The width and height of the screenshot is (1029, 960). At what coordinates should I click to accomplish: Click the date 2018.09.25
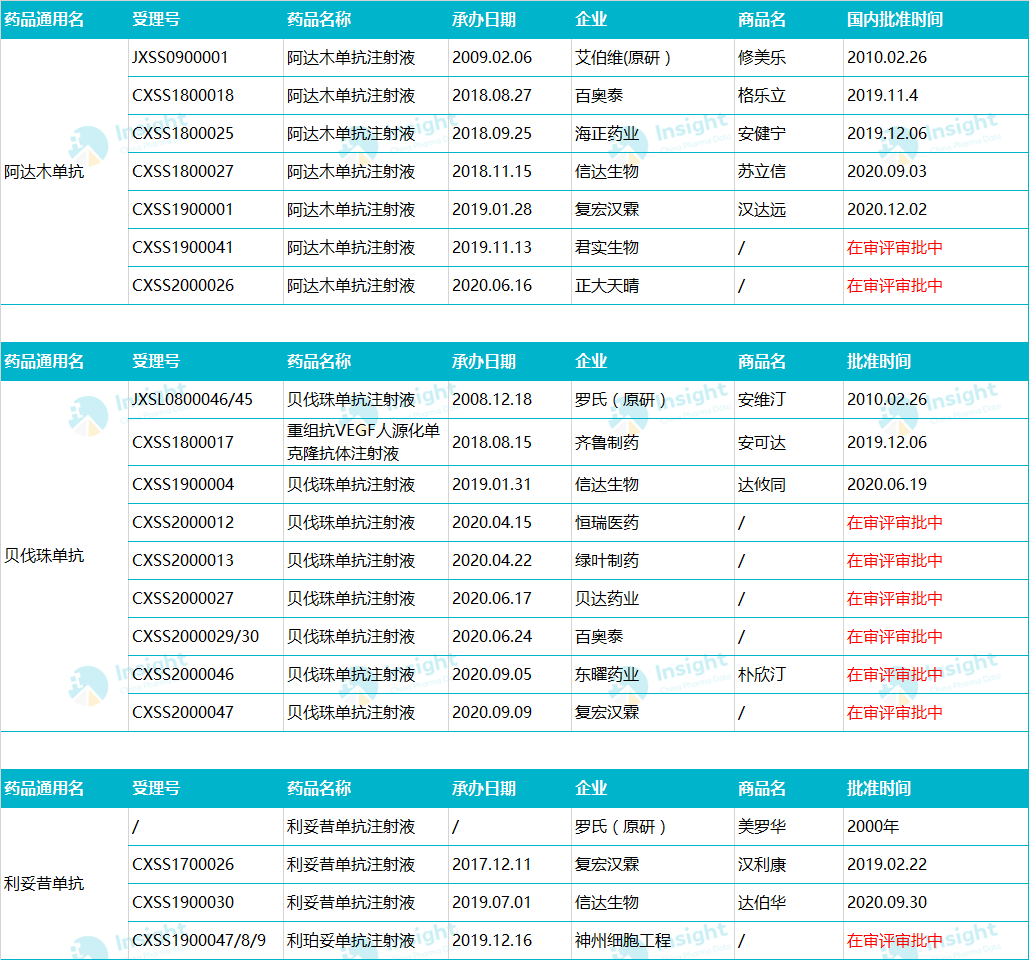[x=492, y=134]
